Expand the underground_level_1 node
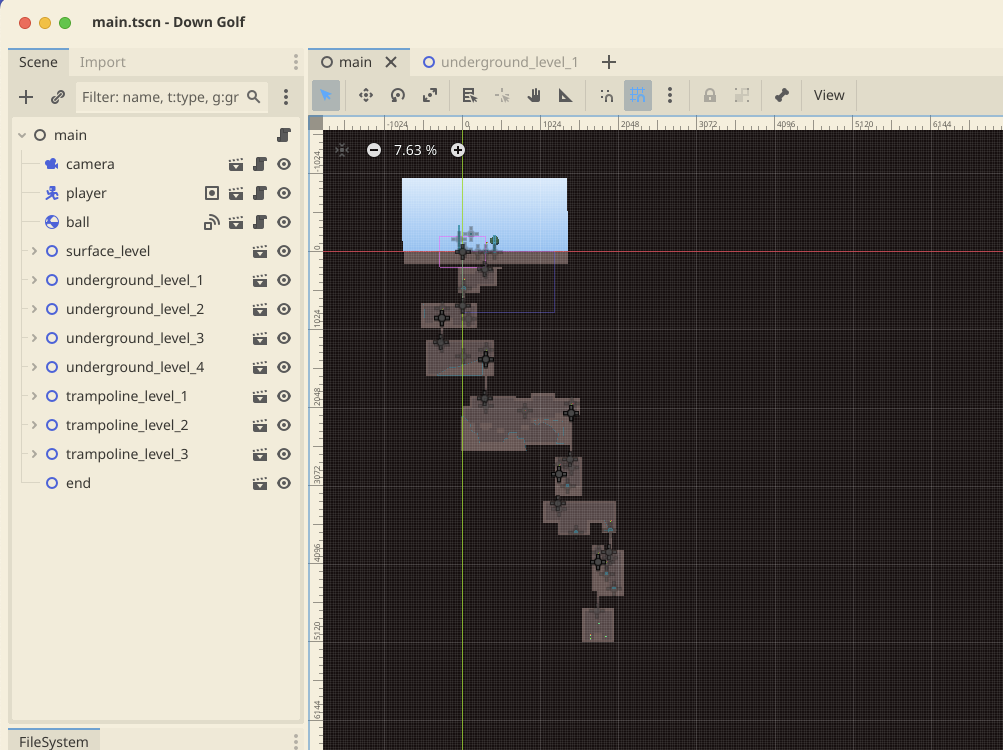Screen dimensions: 1003x750 (x=34, y=280)
